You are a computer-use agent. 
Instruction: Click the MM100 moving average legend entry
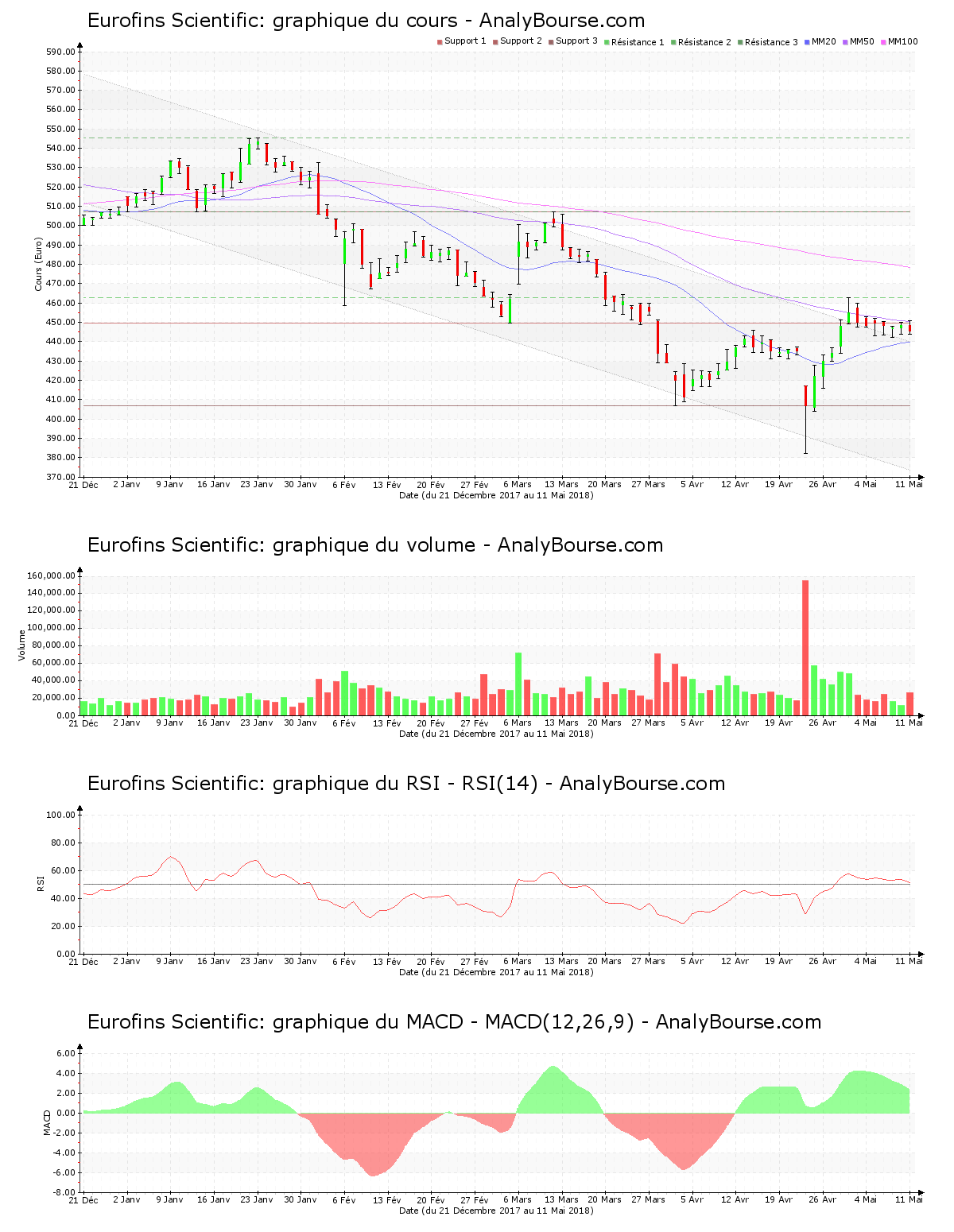click(899, 41)
